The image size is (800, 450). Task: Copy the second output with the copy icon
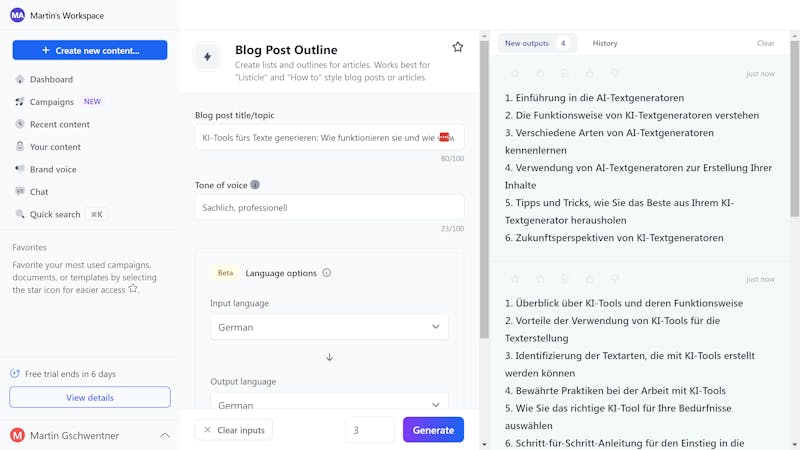[540, 279]
